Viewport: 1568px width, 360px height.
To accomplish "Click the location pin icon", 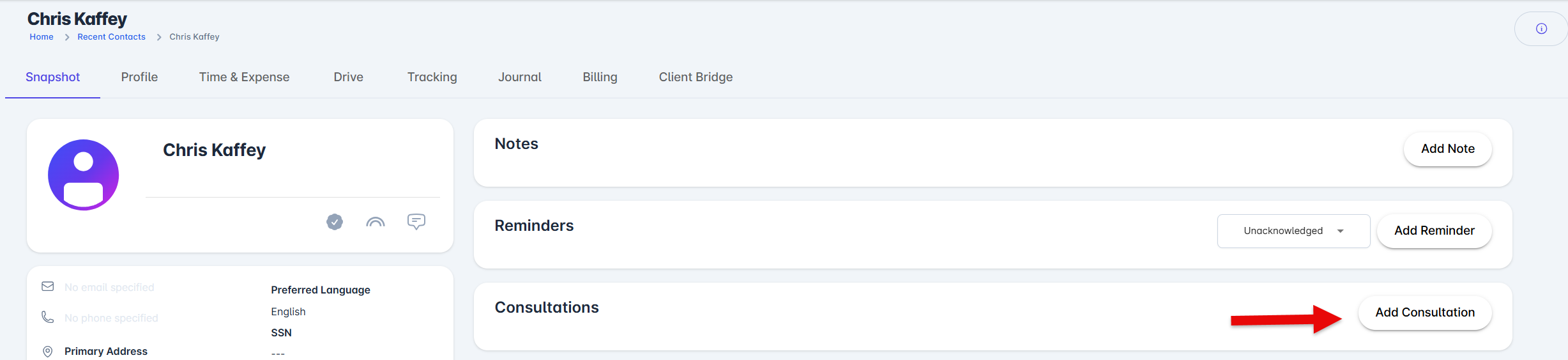I will 48,351.
